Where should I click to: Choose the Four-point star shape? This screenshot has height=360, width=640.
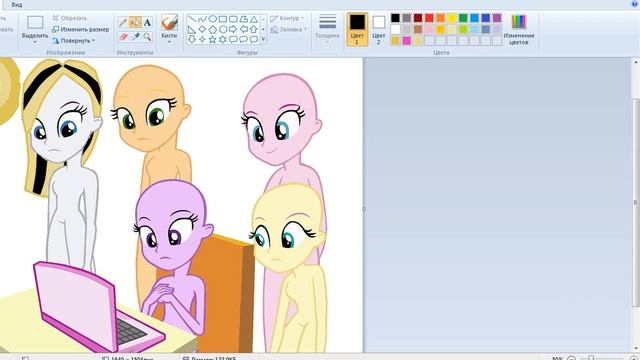[202, 40]
